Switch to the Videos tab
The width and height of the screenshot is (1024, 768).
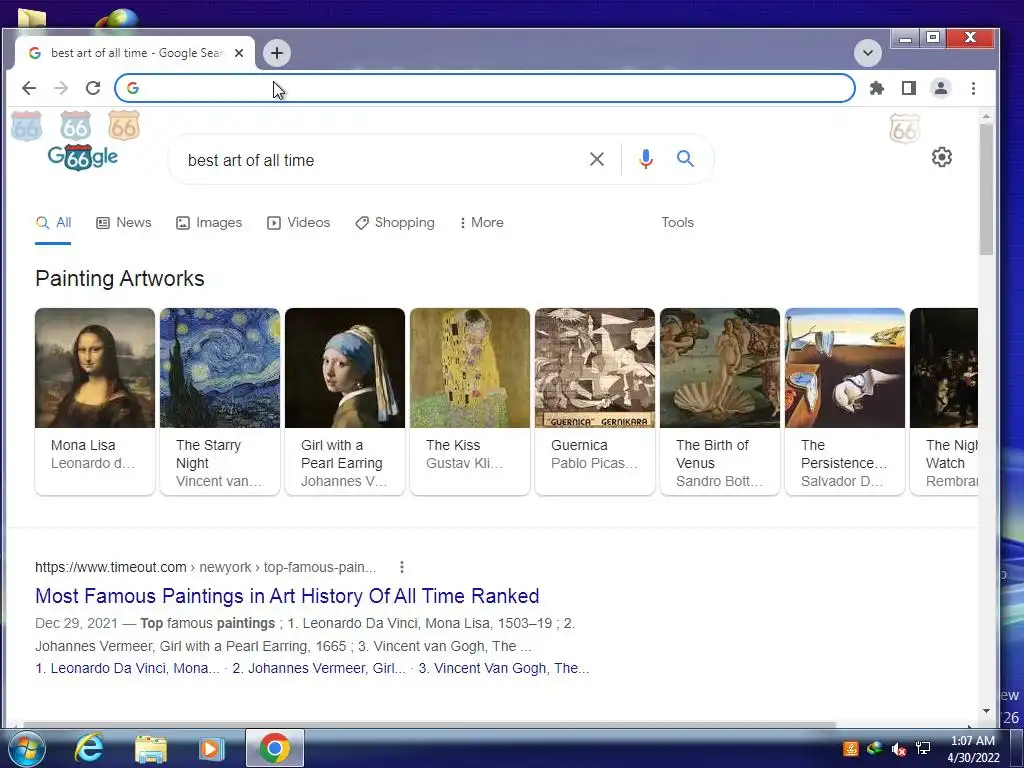pos(298,223)
